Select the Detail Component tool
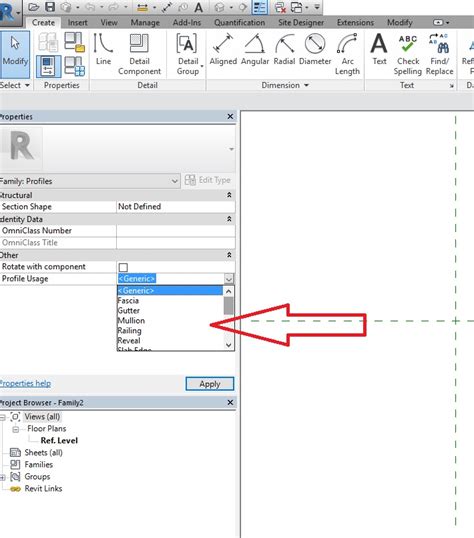 (140, 54)
